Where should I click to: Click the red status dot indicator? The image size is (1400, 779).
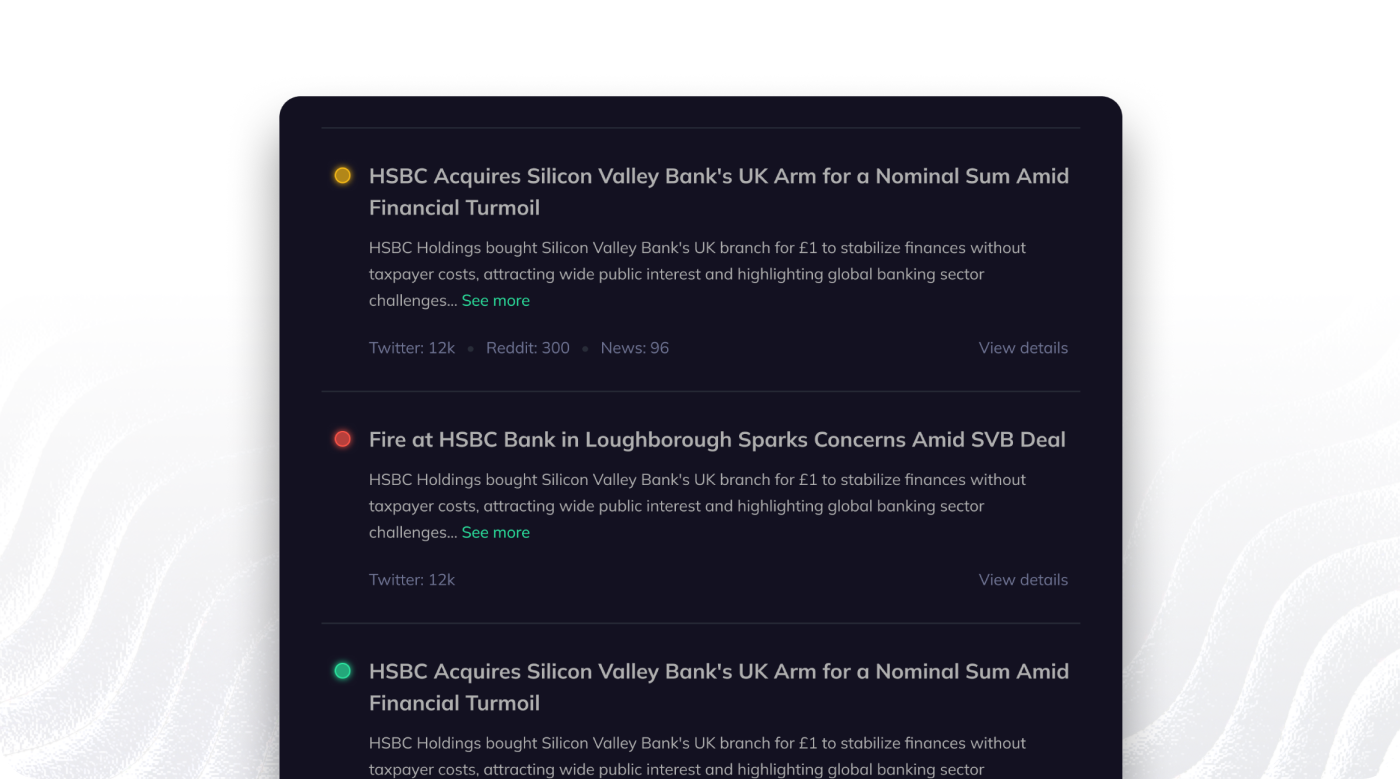tap(342, 439)
